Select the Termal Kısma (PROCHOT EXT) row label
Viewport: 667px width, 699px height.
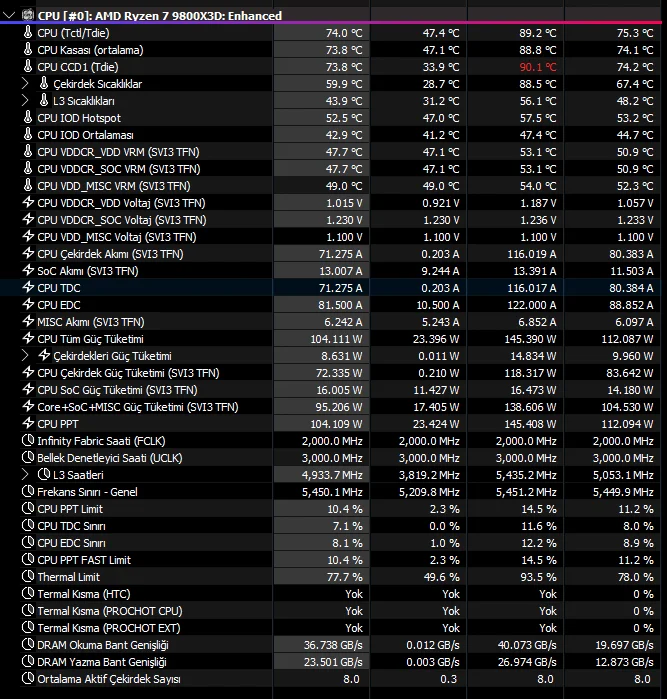[x=109, y=628]
